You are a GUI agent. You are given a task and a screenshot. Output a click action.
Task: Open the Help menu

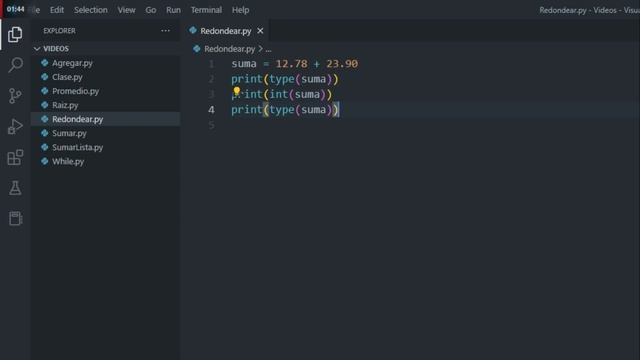[240, 10]
